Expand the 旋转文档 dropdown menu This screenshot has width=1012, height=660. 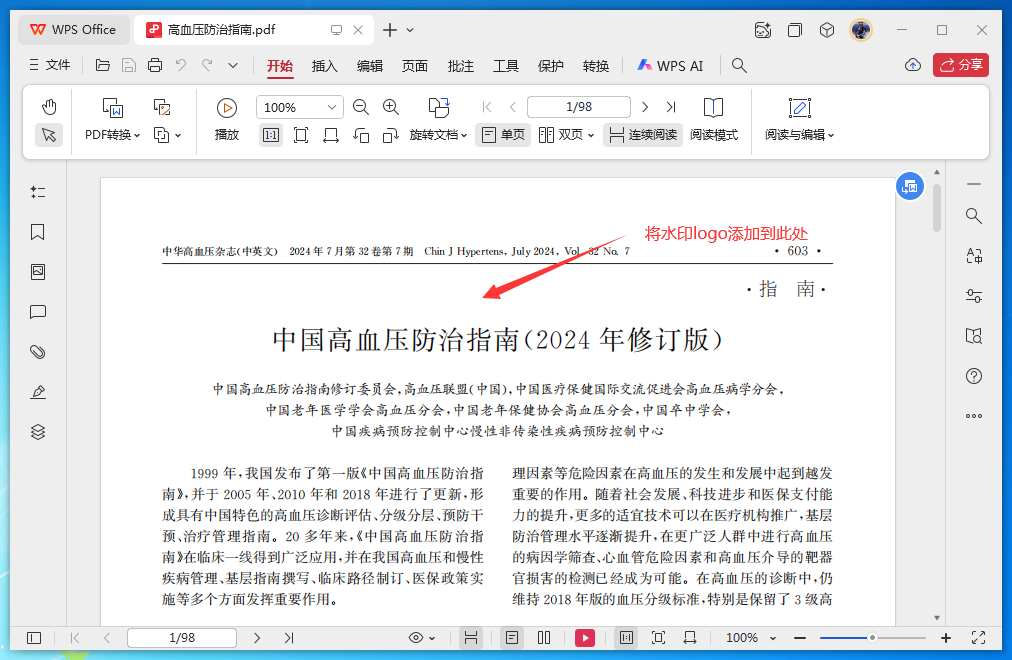[438, 135]
